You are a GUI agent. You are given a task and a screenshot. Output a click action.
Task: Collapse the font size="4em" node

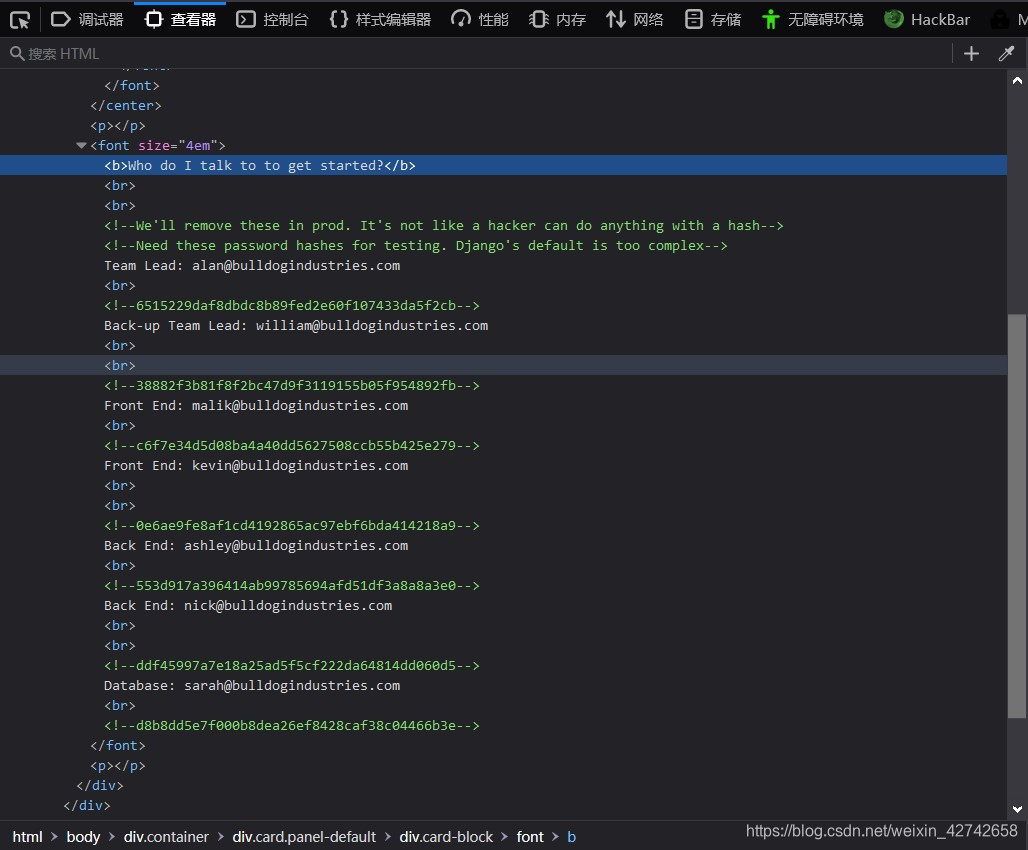point(81,146)
